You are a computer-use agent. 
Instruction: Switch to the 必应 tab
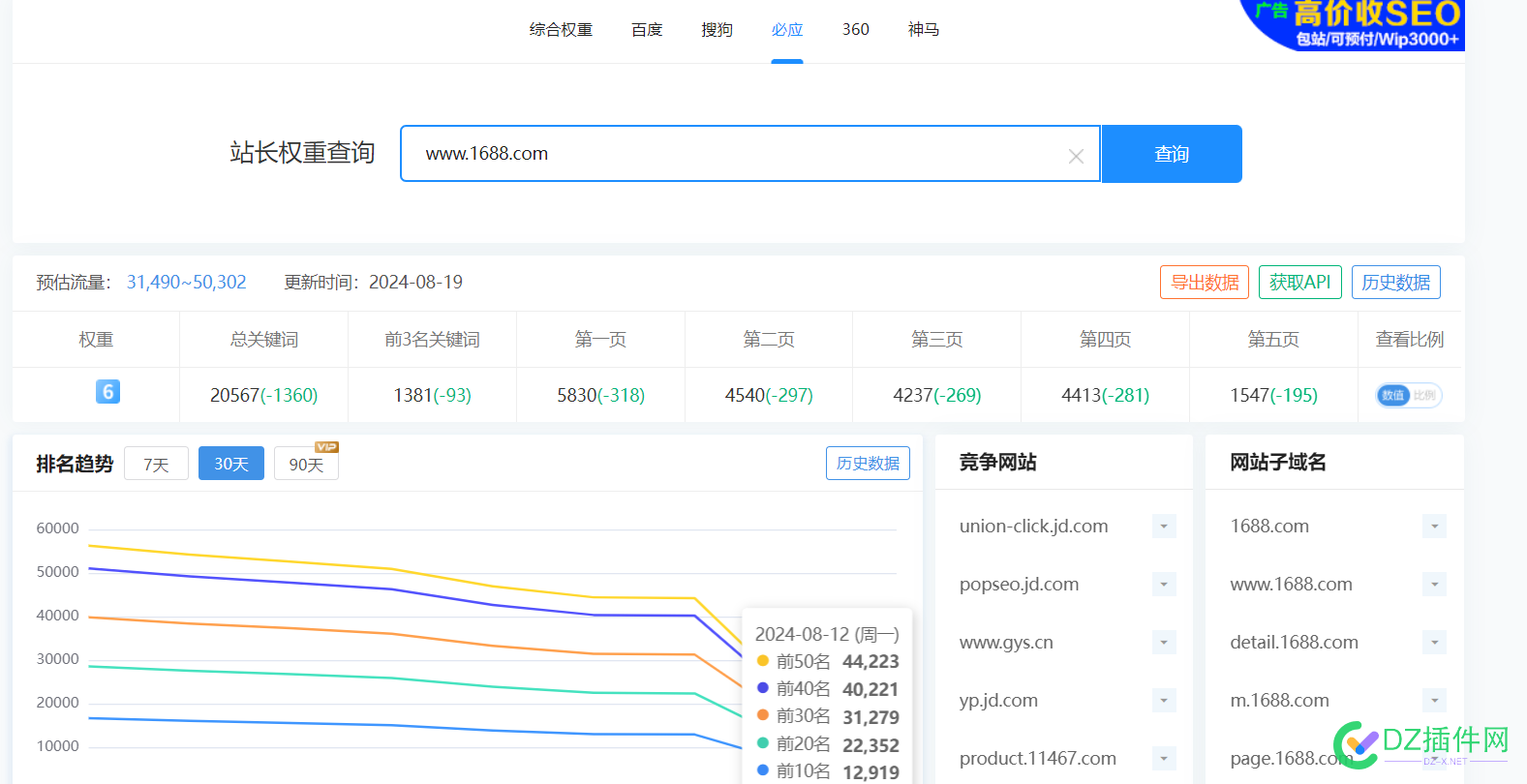[x=787, y=30]
